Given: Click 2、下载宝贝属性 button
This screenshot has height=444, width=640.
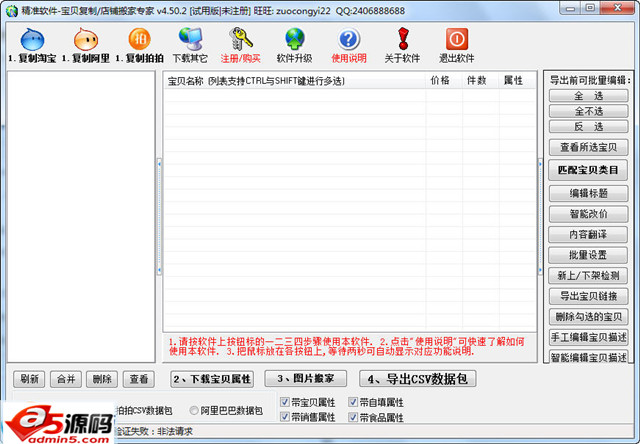Looking at the screenshot, I should click(212, 379).
